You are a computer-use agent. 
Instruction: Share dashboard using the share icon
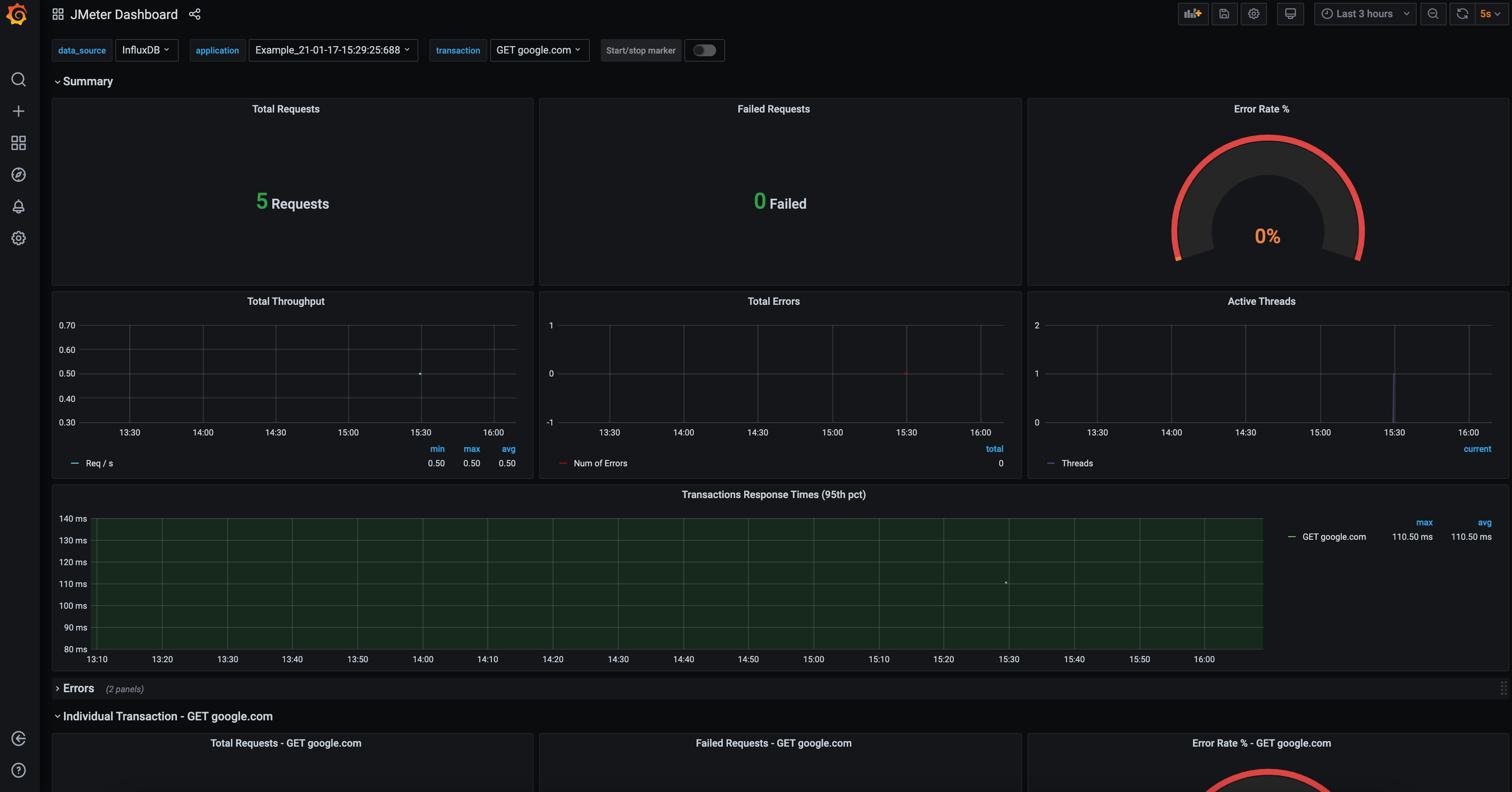coord(195,14)
